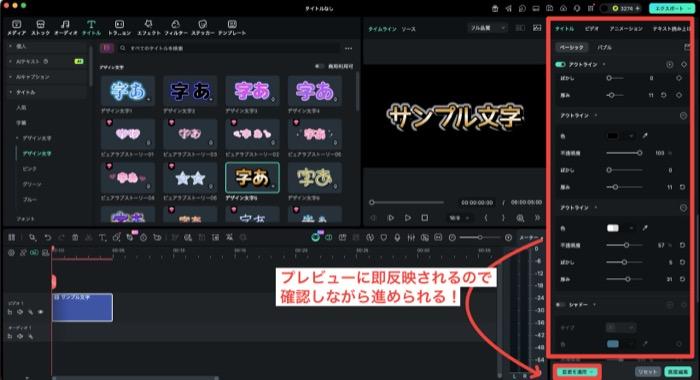Open the トランジション transitions tab

point(119,27)
